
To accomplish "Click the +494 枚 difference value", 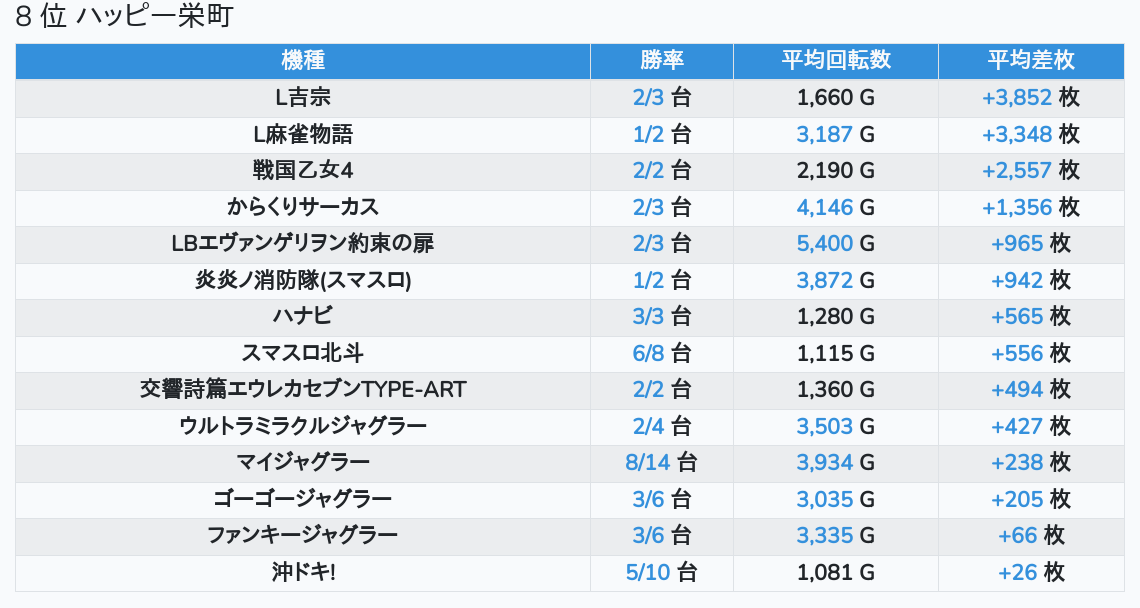I will pos(1031,389).
